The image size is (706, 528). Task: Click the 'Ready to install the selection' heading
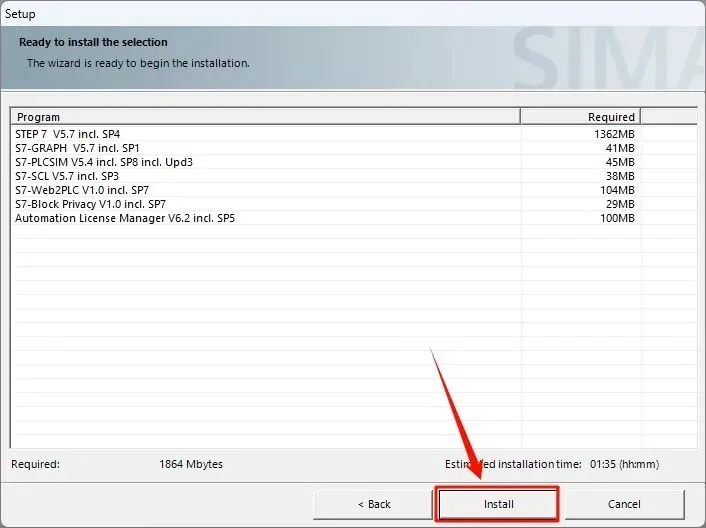pos(93,42)
